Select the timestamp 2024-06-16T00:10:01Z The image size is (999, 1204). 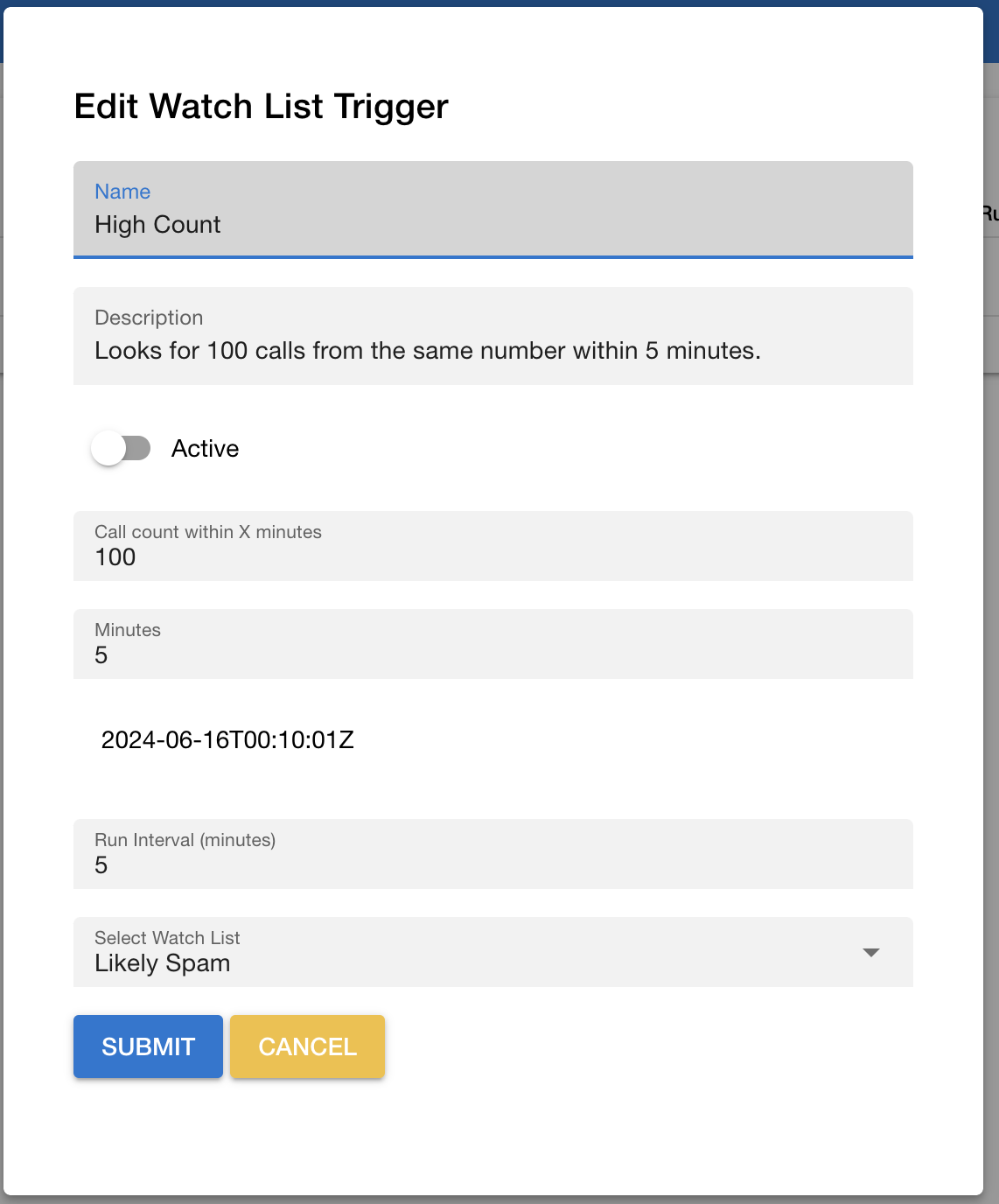[x=228, y=739]
